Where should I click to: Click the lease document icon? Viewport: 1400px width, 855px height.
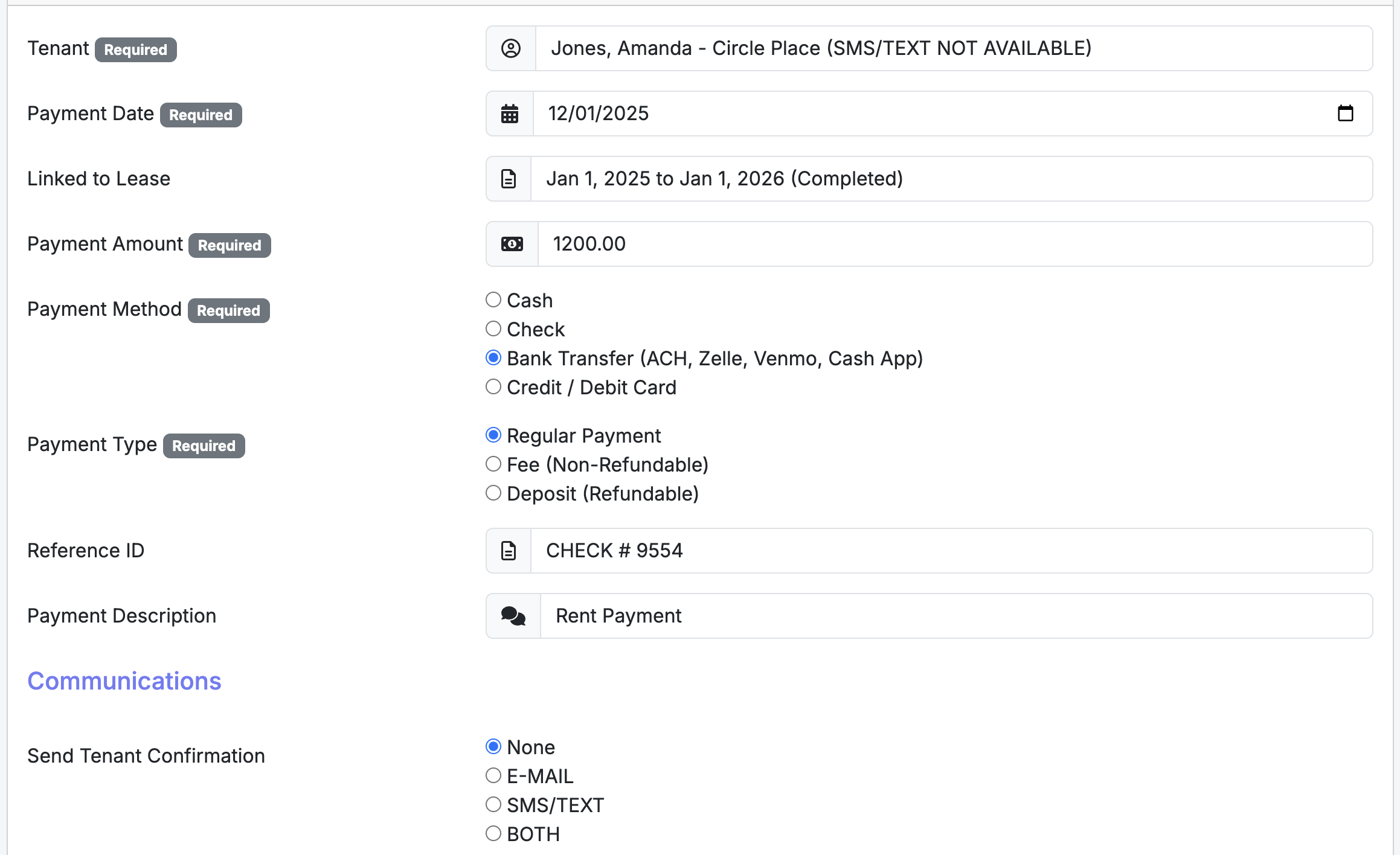click(x=509, y=179)
